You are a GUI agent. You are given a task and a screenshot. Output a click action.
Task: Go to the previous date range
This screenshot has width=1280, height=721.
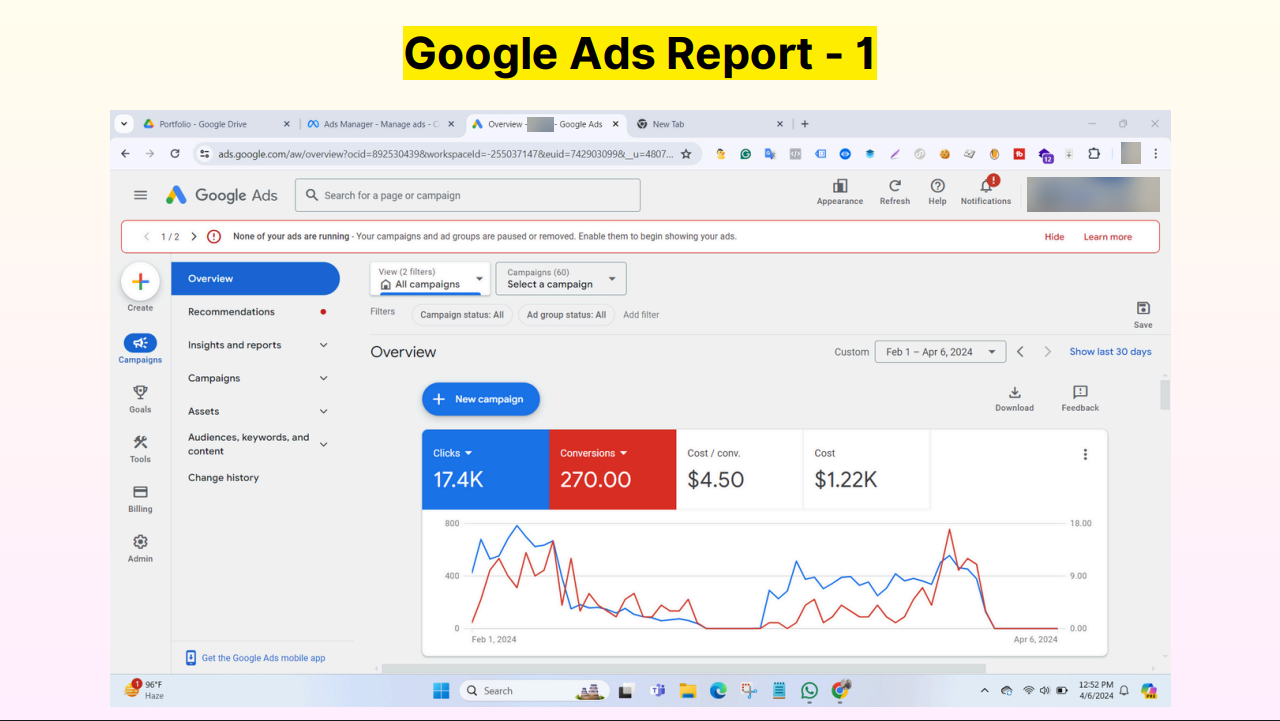tap(1020, 352)
